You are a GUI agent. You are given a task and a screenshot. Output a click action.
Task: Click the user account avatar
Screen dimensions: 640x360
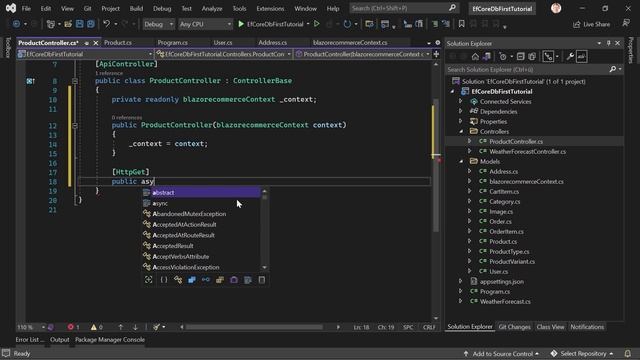pyautogui.click(x=556, y=8)
